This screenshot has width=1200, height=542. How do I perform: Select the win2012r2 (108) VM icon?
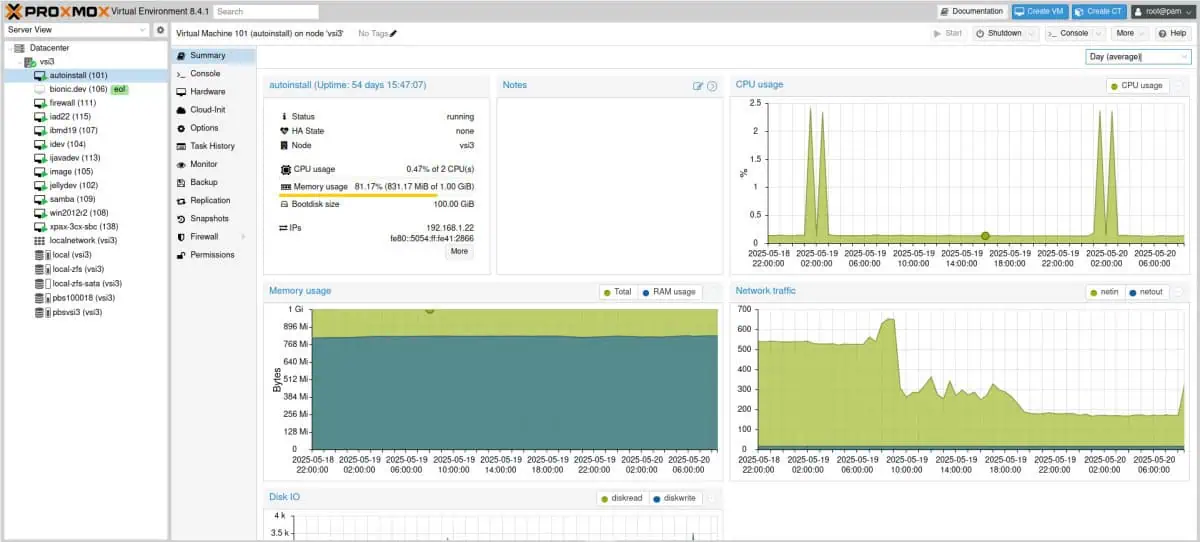coord(40,213)
